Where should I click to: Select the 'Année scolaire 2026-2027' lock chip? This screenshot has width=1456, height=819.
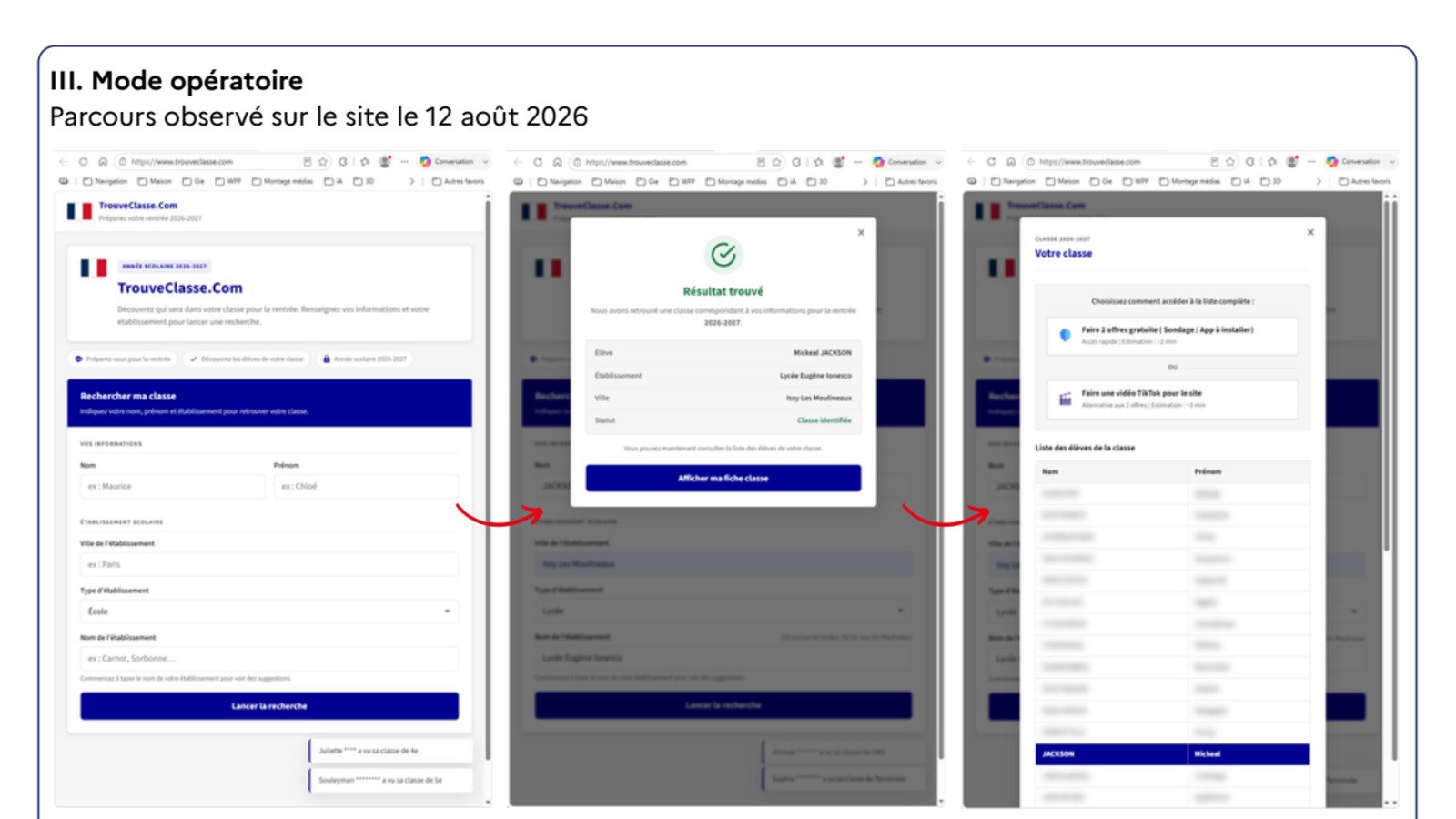click(x=364, y=359)
